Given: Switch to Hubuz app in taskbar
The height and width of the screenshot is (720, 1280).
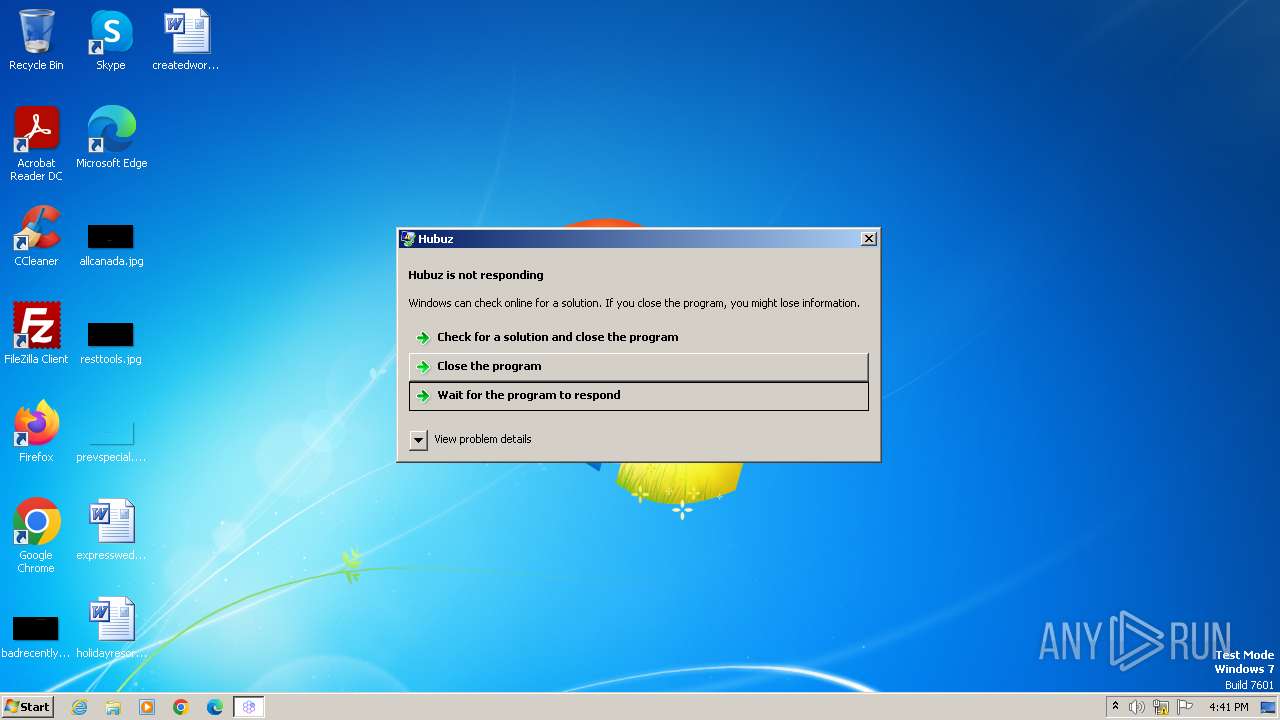Looking at the screenshot, I should tap(249, 707).
